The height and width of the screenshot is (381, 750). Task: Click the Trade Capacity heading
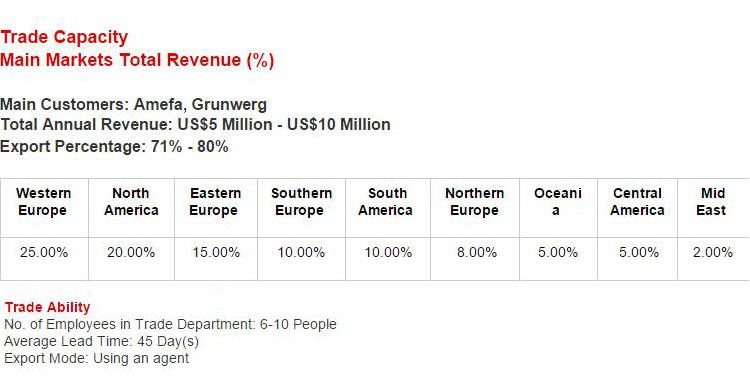(x=64, y=37)
